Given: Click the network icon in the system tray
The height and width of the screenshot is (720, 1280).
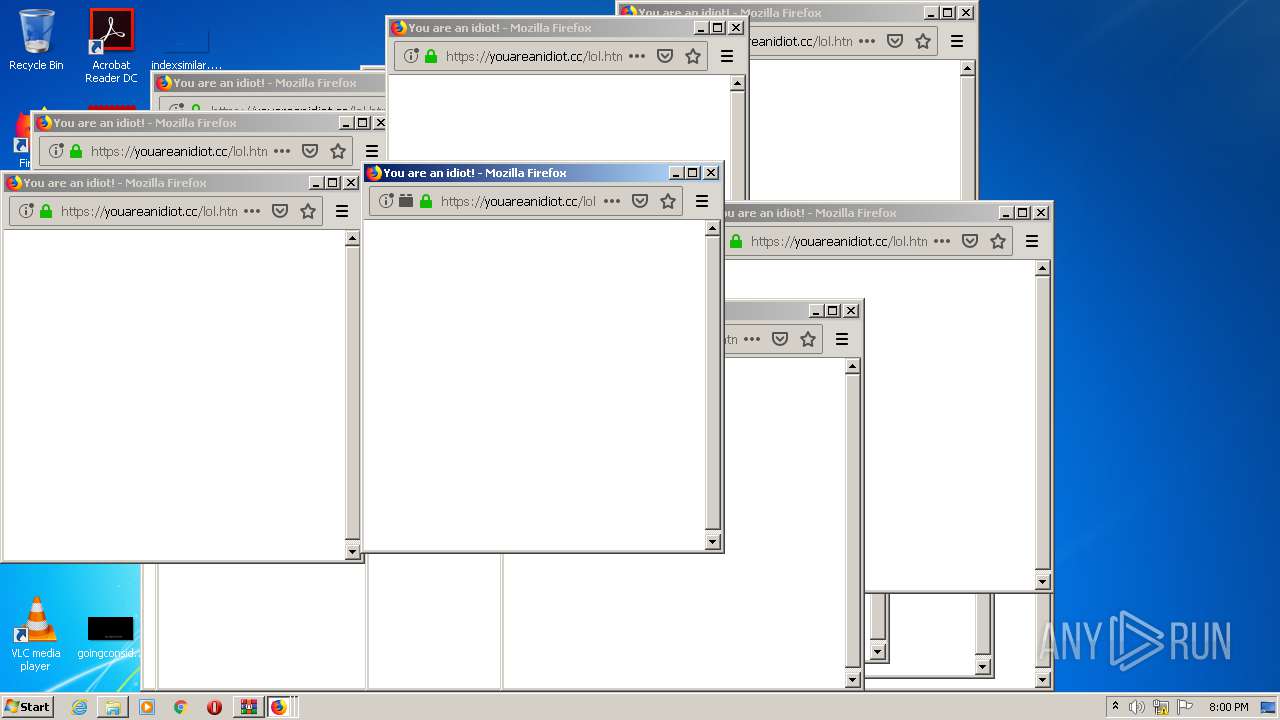Looking at the screenshot, I should [1161, 707].
